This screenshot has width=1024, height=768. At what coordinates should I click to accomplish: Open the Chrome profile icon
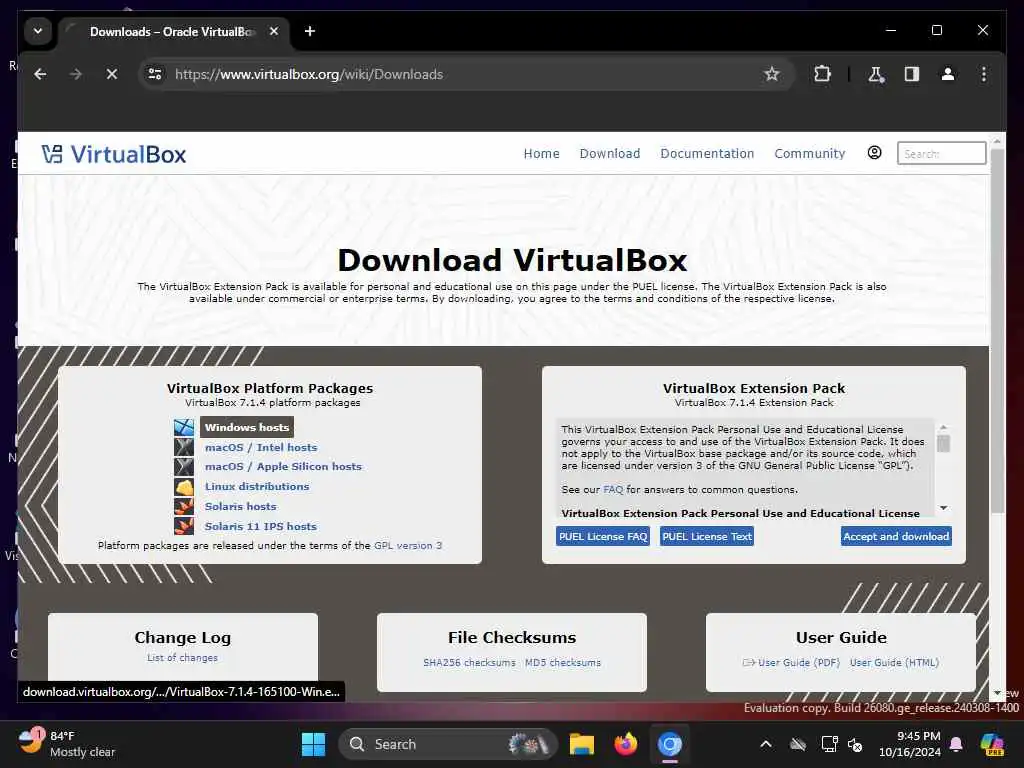(948, 74)
